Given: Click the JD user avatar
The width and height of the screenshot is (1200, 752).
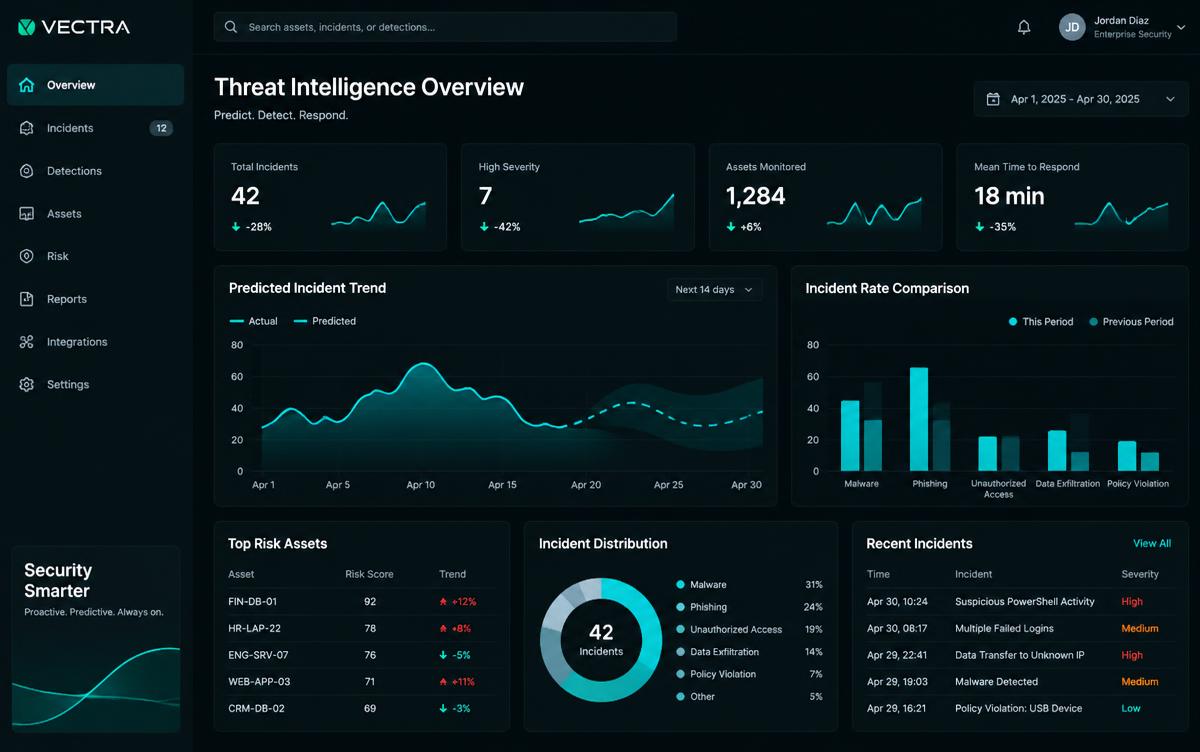Looking at the screenshot, I should (x=1072, y=27).
